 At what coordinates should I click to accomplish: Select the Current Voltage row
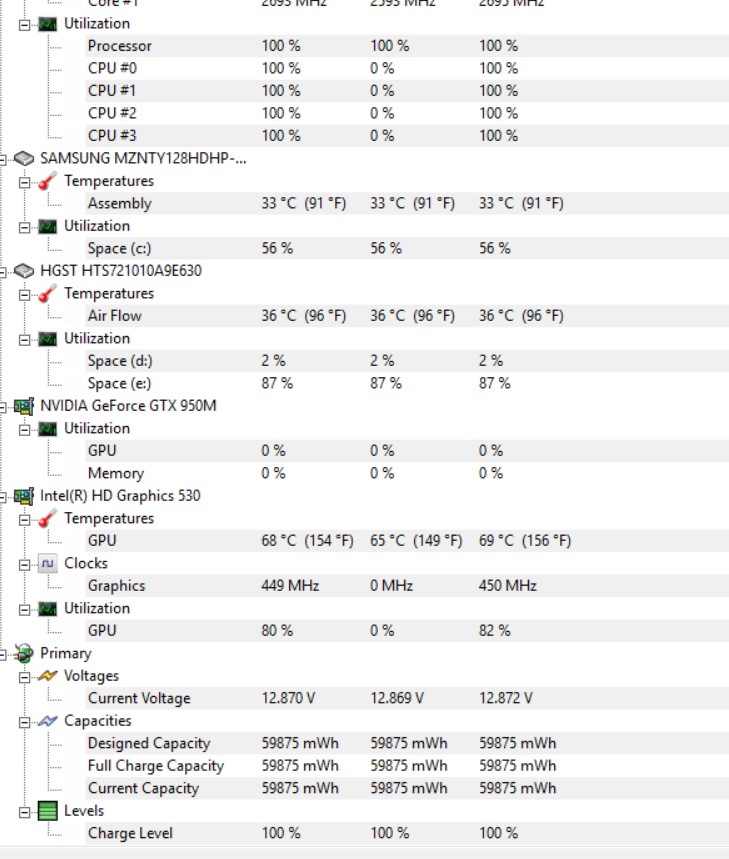[138, 699]
